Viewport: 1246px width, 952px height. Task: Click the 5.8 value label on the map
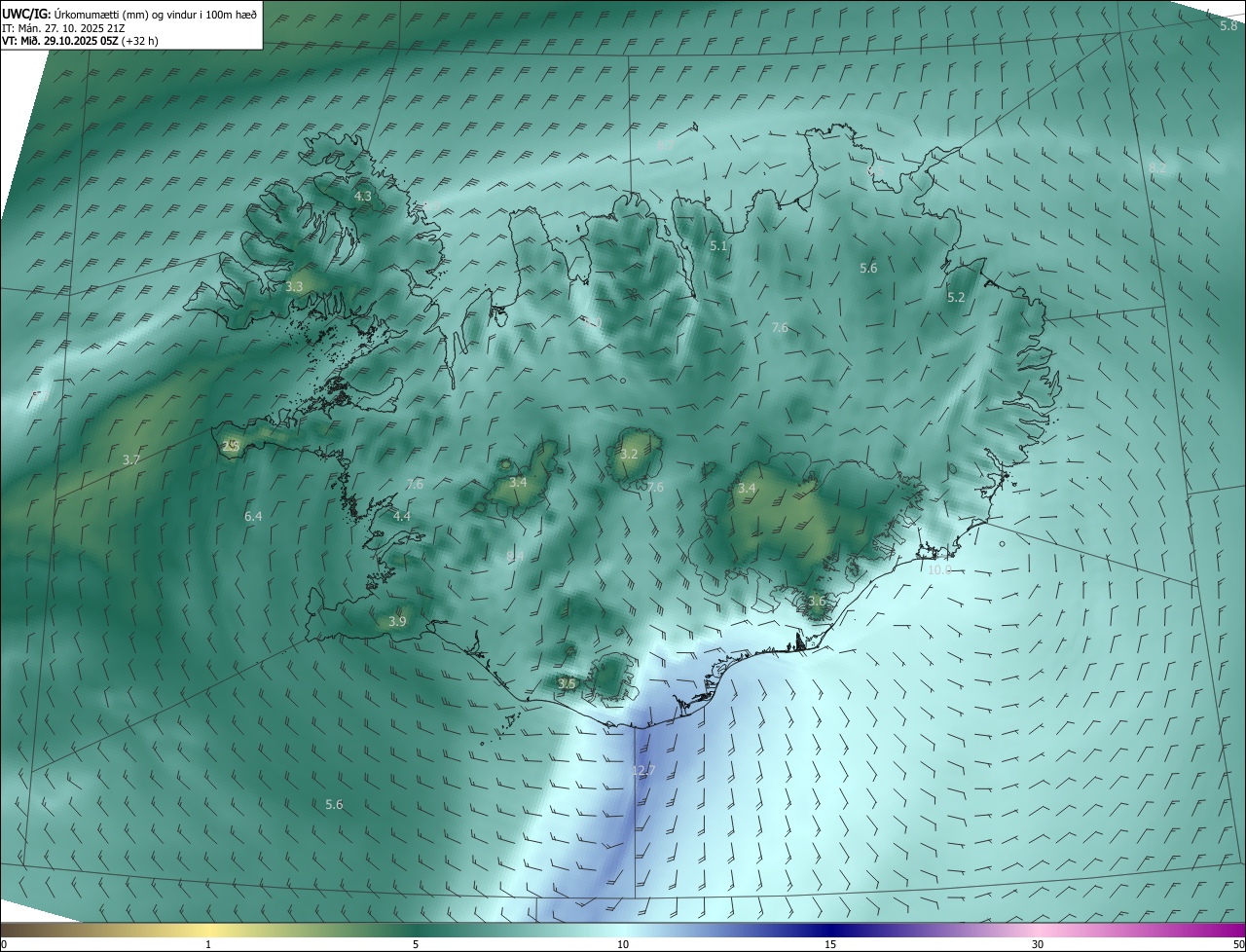pos(1228,26)
